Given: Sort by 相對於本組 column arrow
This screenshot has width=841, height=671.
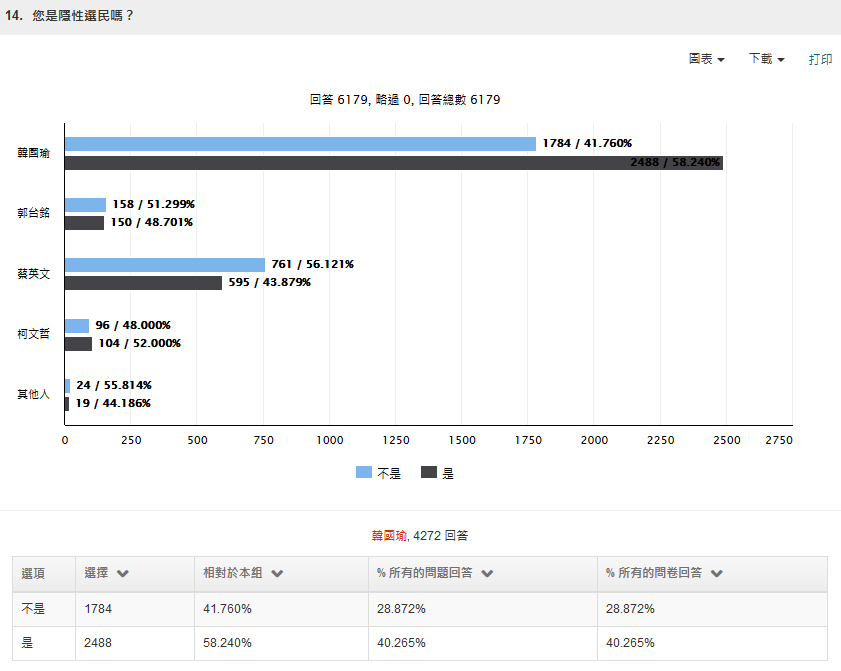Looking at the screenshot, I should 277,573.
